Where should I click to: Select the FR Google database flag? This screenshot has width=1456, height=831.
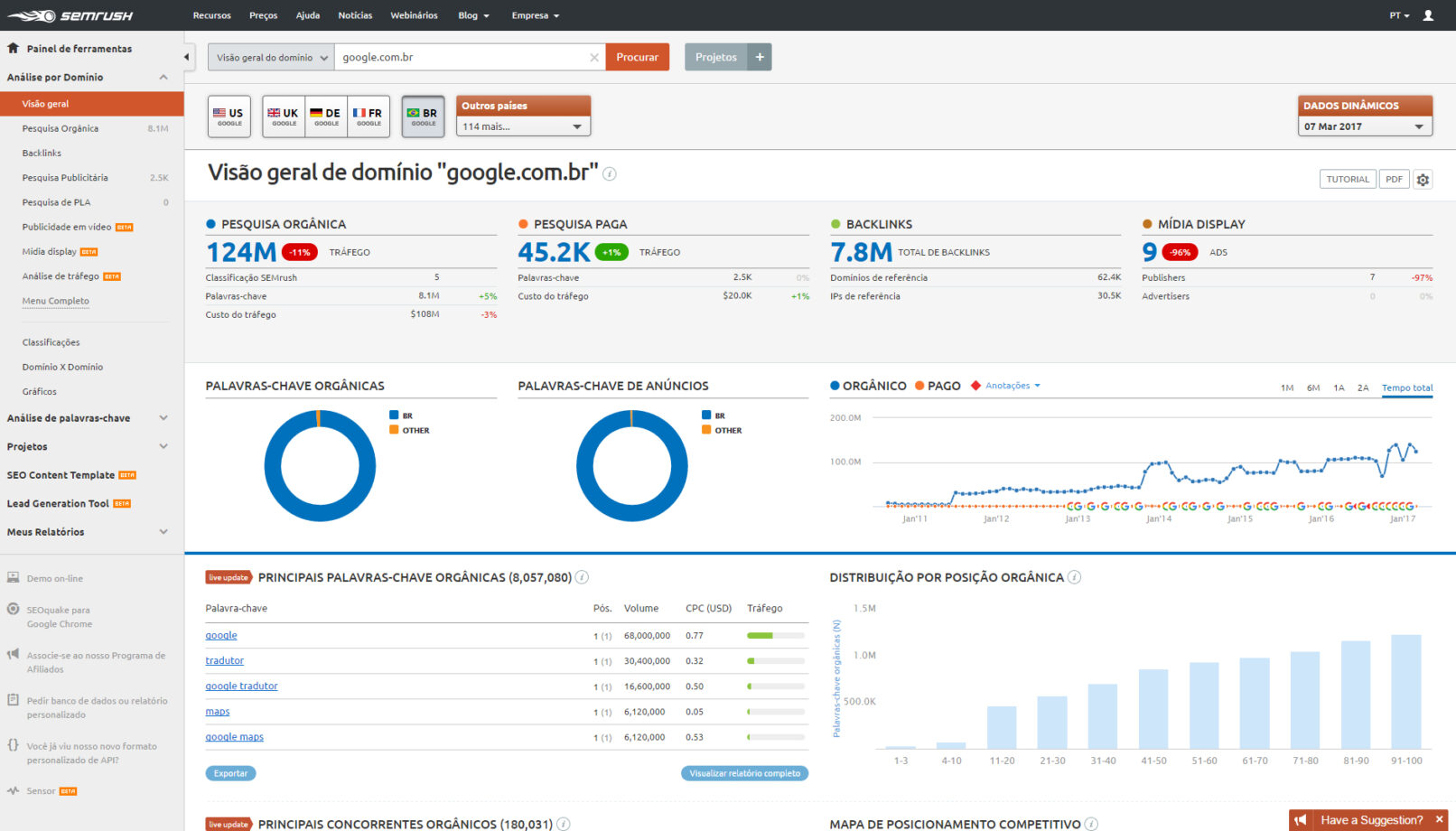pos(369,117)
